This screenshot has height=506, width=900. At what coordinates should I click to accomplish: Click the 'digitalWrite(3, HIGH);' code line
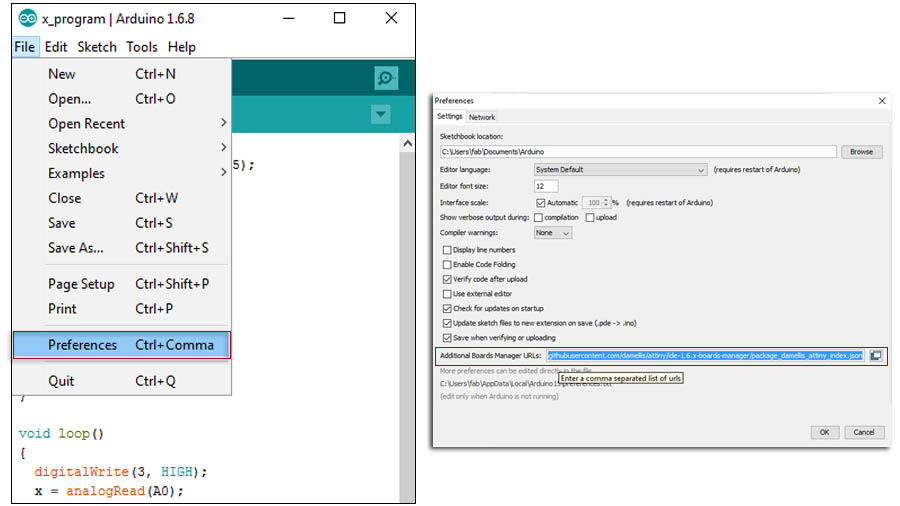click(x=121, y=472)
